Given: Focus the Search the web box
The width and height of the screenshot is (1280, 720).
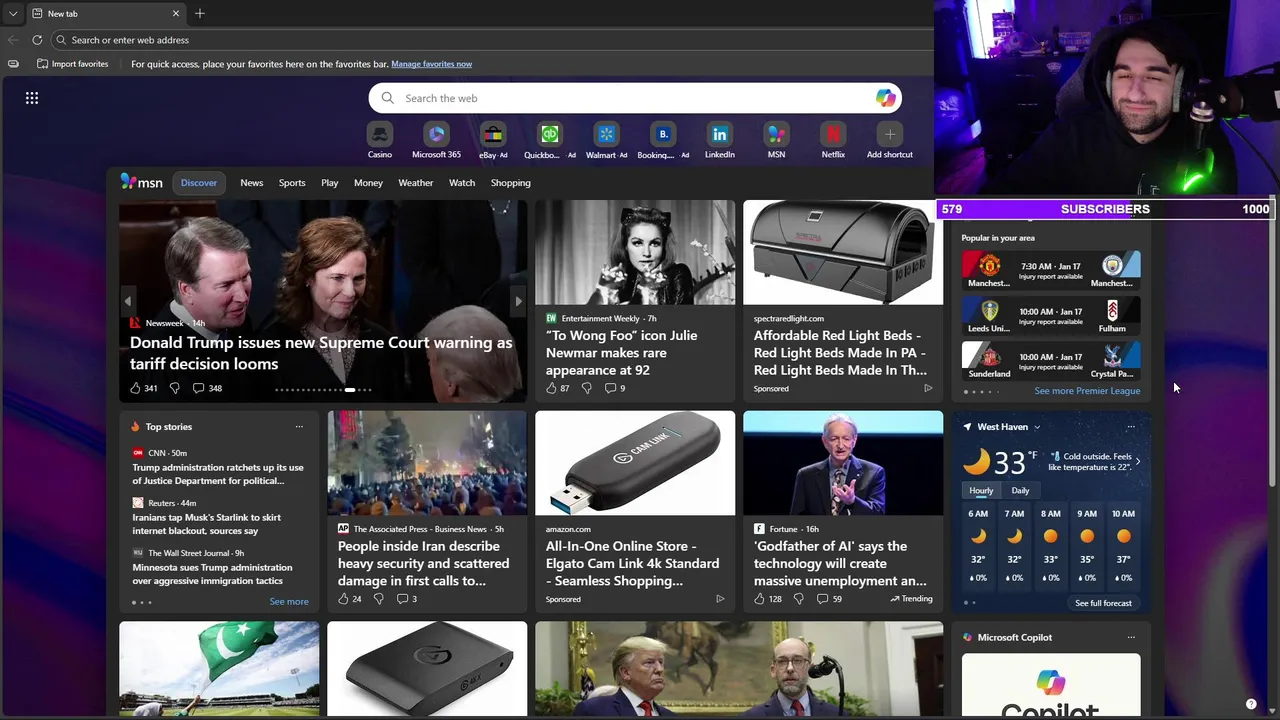Looking at the screenshot, I should [x=635, y=98].
